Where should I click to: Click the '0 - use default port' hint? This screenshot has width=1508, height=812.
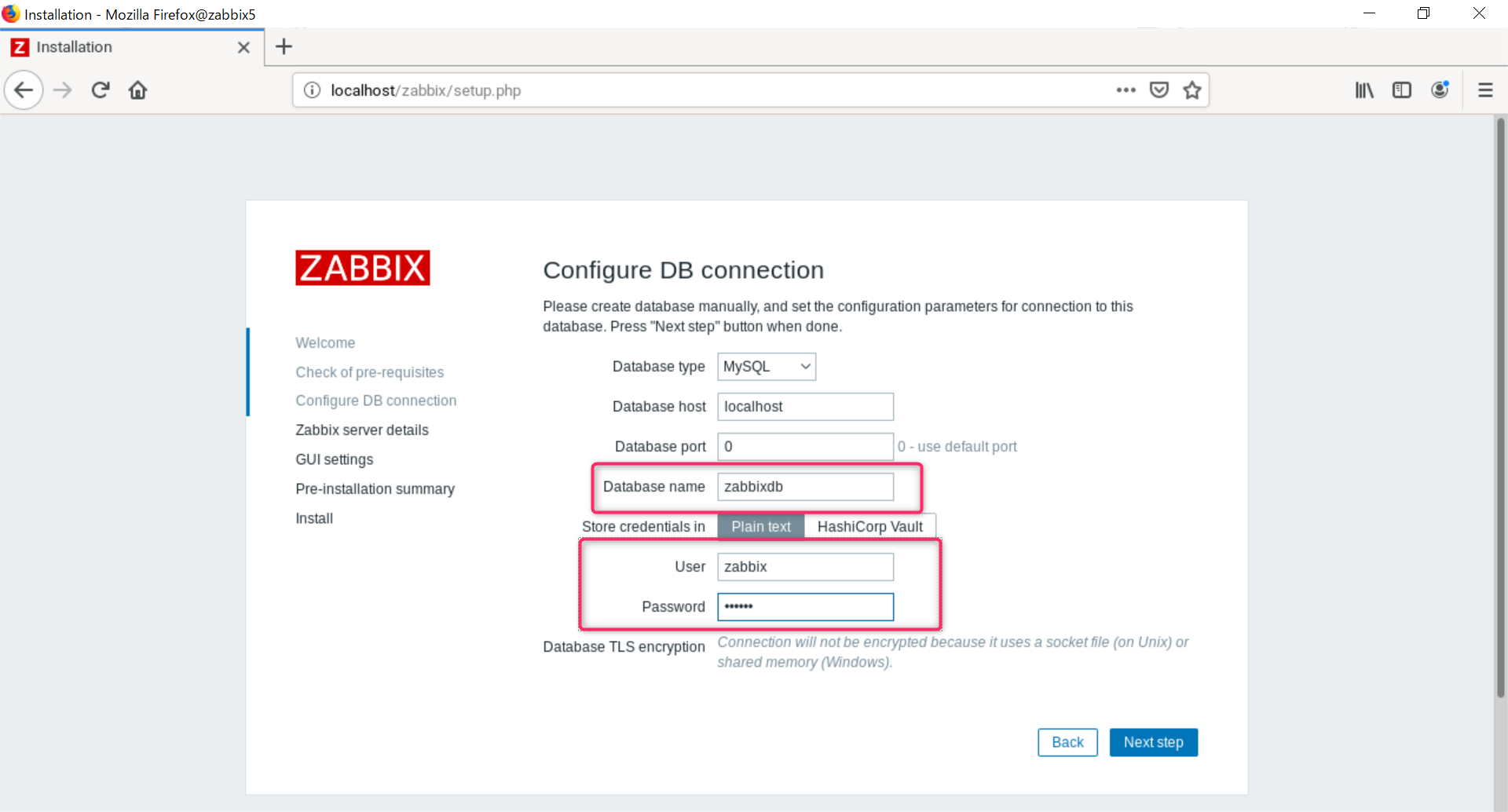pyautogui.click(x=957, y=447)
